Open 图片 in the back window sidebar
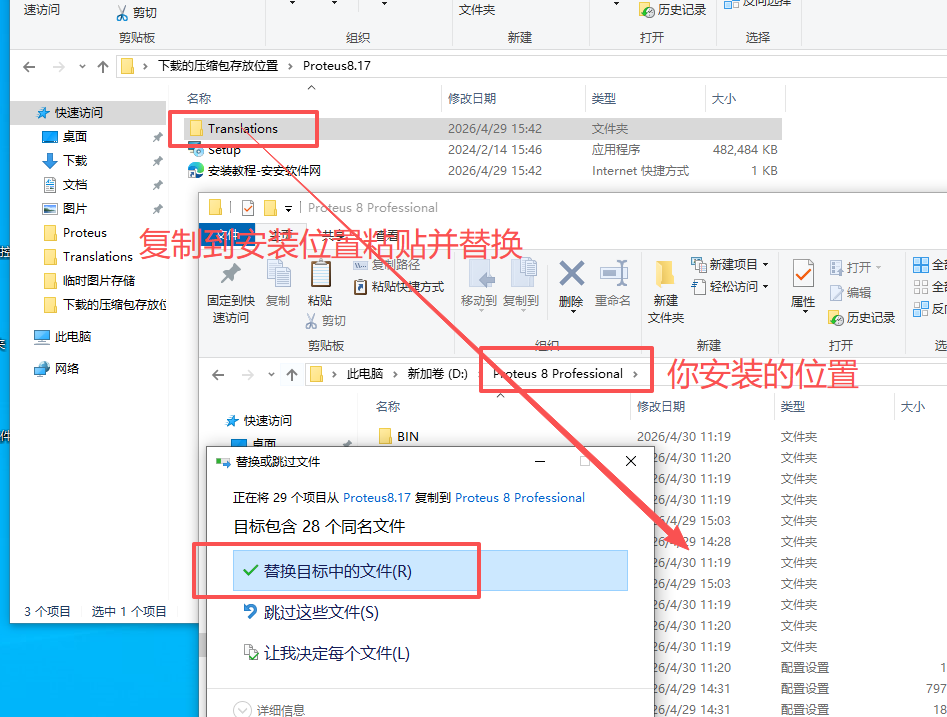The width and height of the screenshot is (947, 717). tap(74, 209)
